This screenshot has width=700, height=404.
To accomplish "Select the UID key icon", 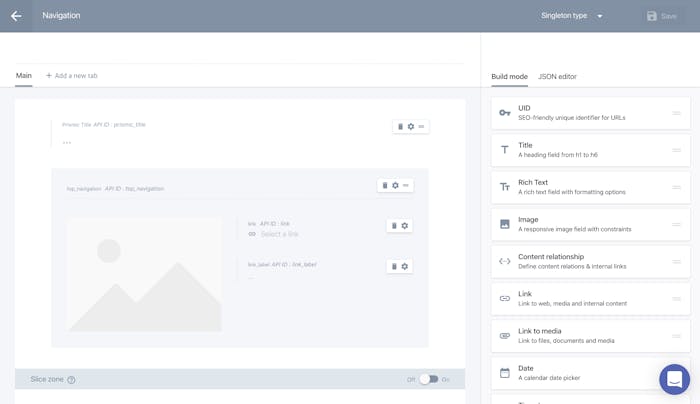I will pos(504,113).
